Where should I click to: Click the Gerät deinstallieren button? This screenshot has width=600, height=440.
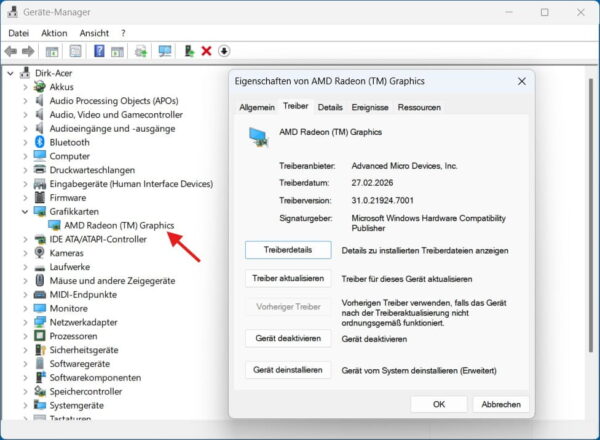click(288, 370)
